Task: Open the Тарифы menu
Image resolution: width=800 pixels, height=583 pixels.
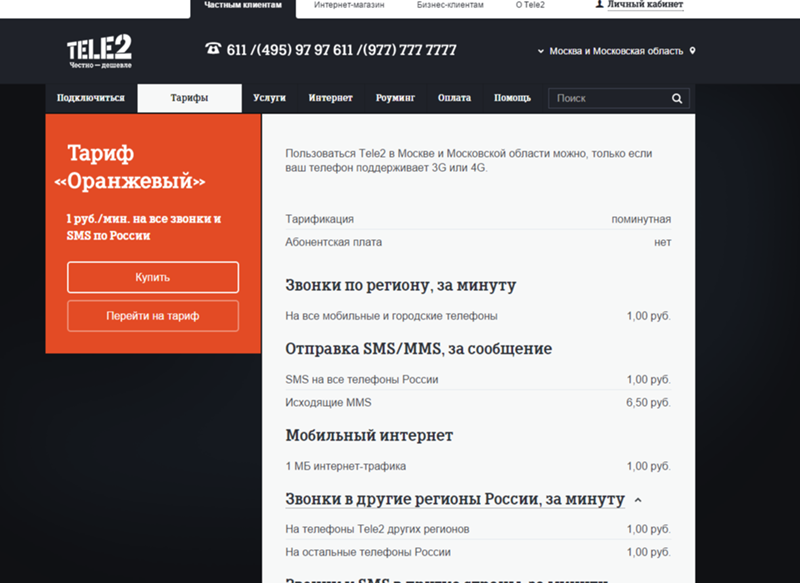Action: click(189, 98)
